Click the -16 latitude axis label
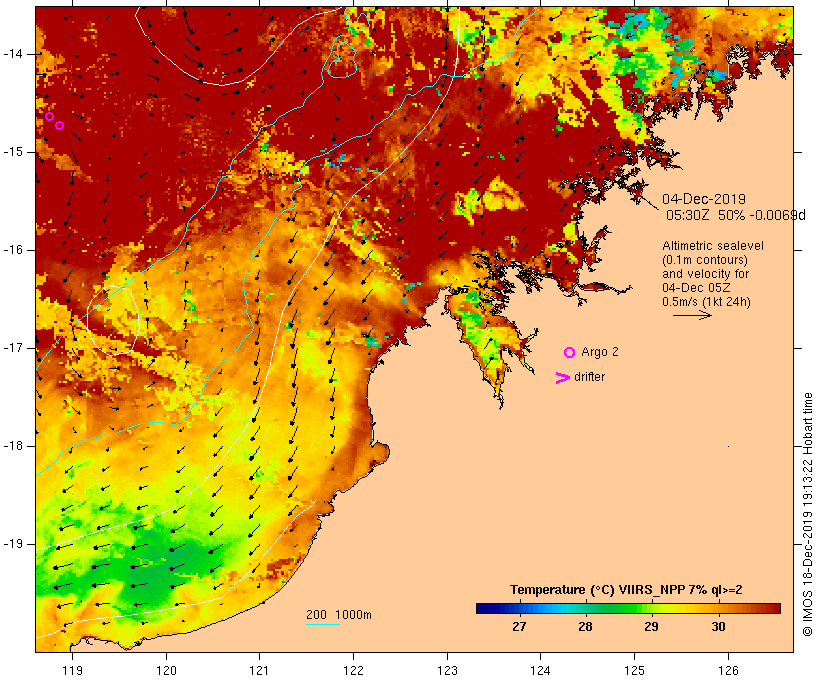The image size is (820, 680). pyautogui.click(x=12, y=250)
